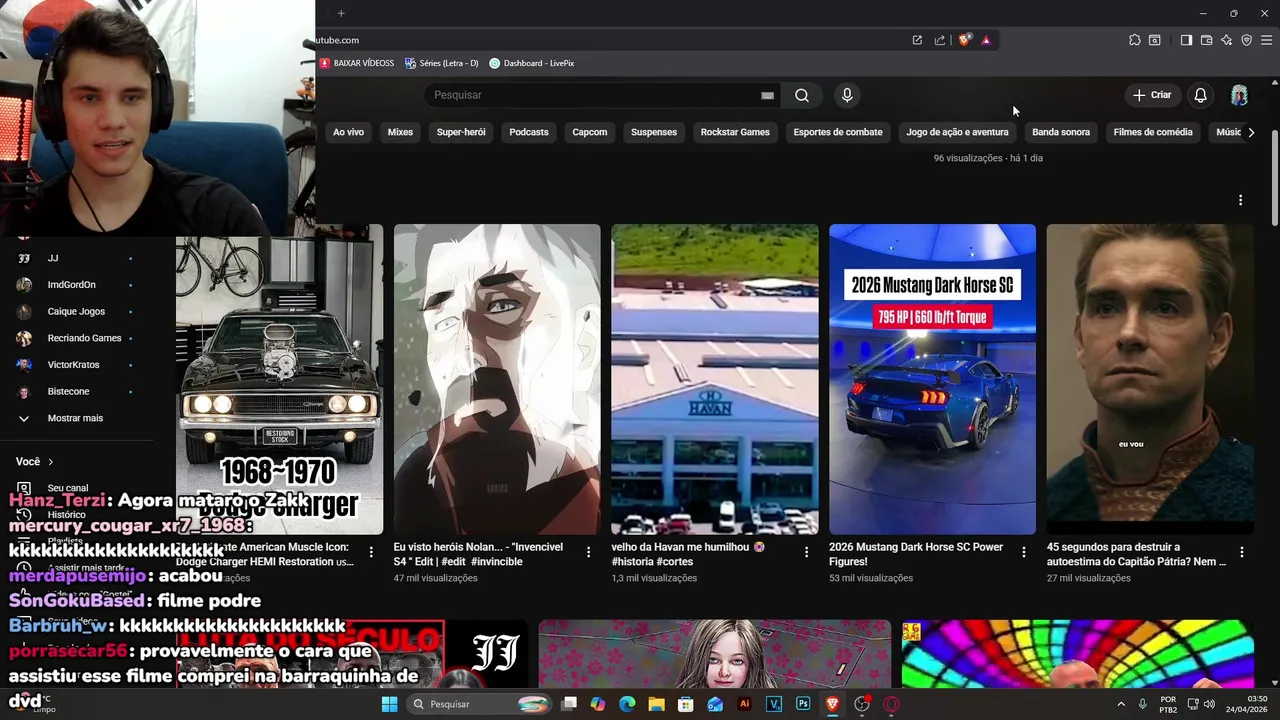Open the keyboard icon in search box
The image size is (1280, 720).
(x=767, y=95)
